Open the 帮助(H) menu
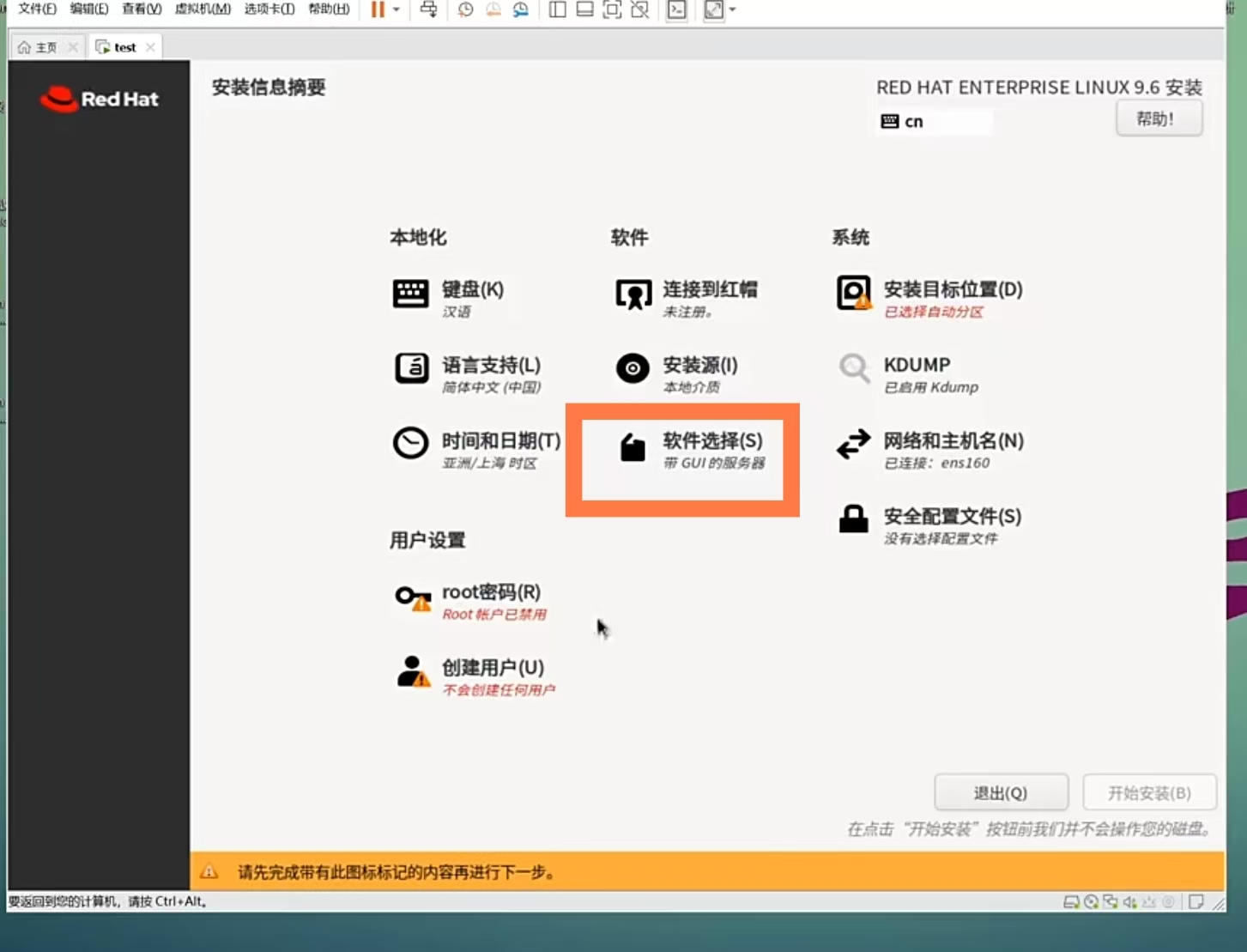 click(329, 9)
